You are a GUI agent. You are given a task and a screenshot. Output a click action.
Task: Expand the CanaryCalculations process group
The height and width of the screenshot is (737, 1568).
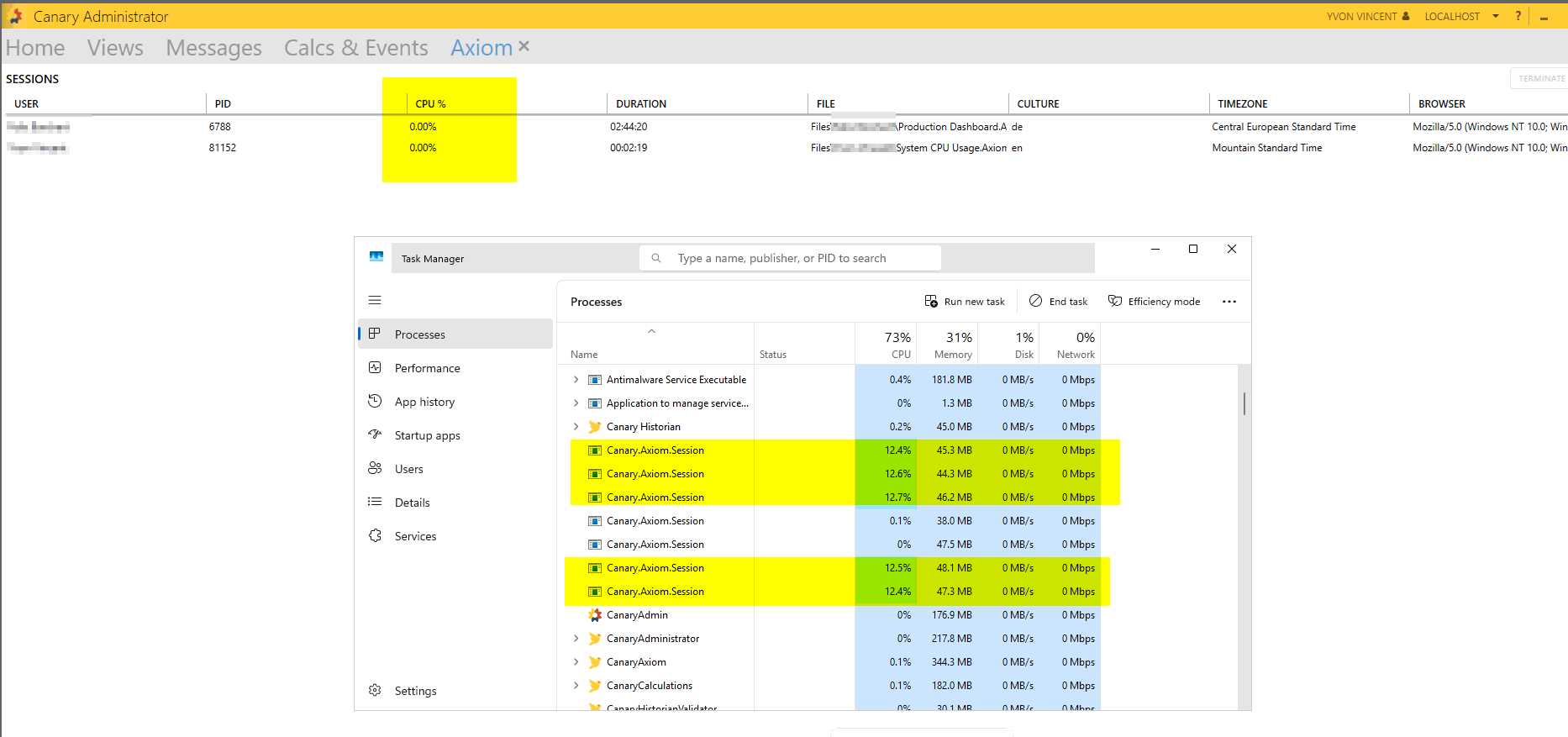[x=576, y=686]
